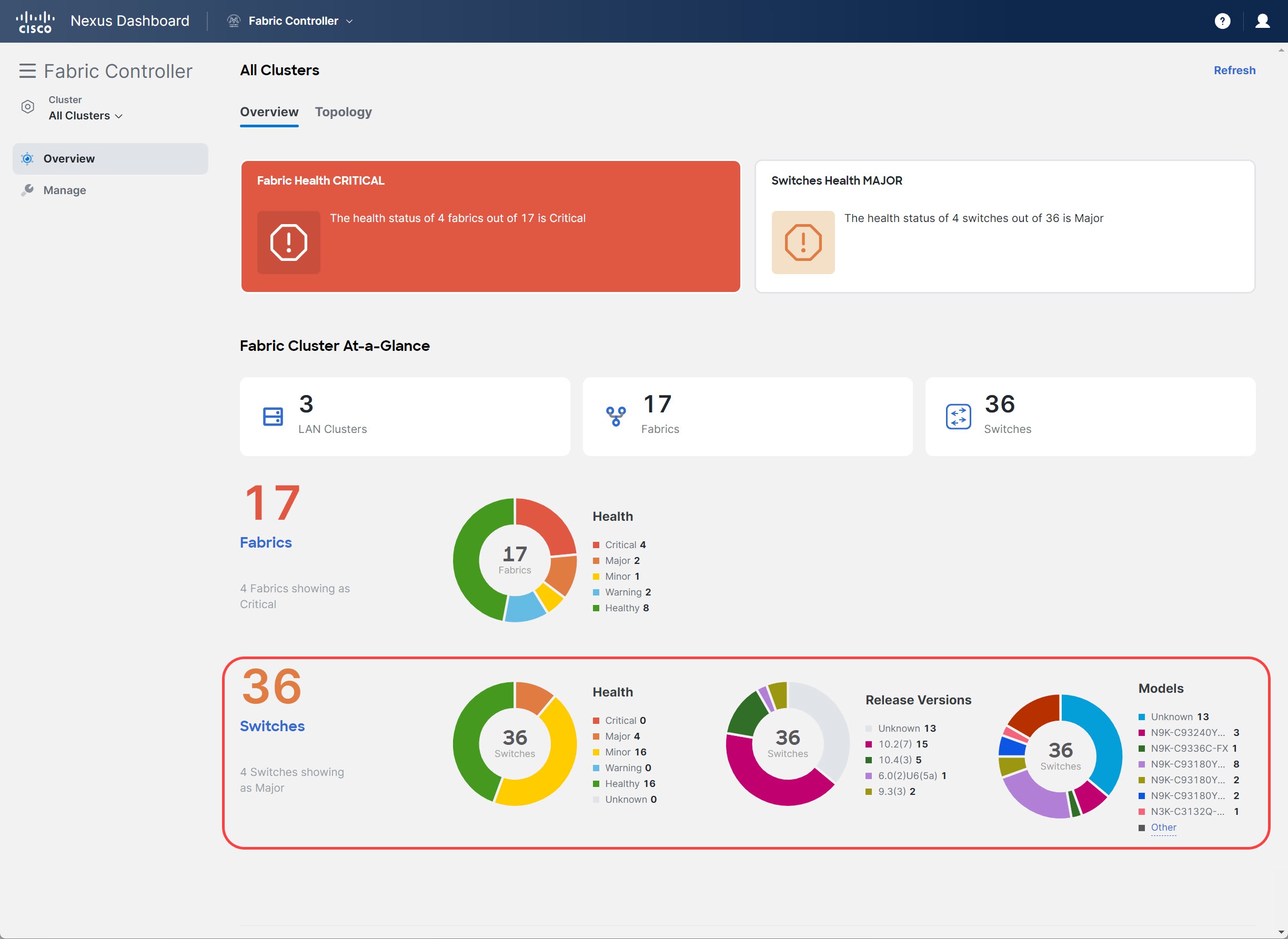This screenshot has width=1288, height=939.
Task: Click the Minor yellow swatch in Switches Health legend
Action: pos(596,753)
